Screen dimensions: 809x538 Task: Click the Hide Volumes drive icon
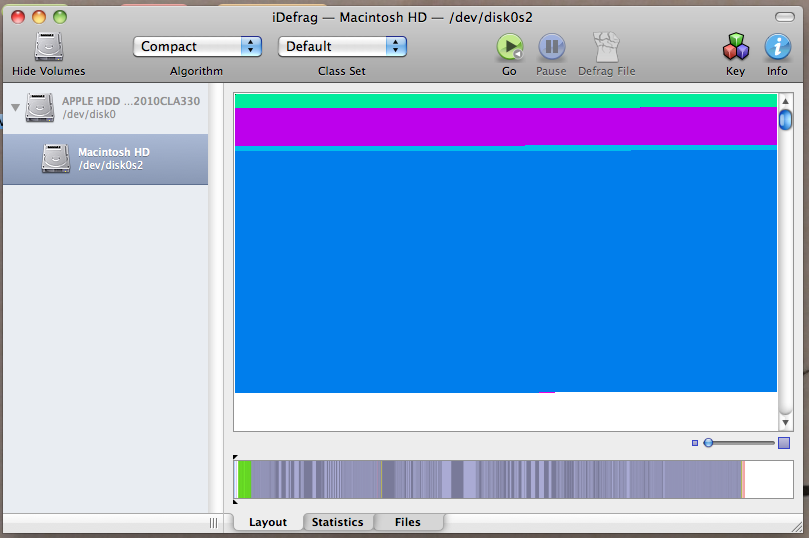48,47
